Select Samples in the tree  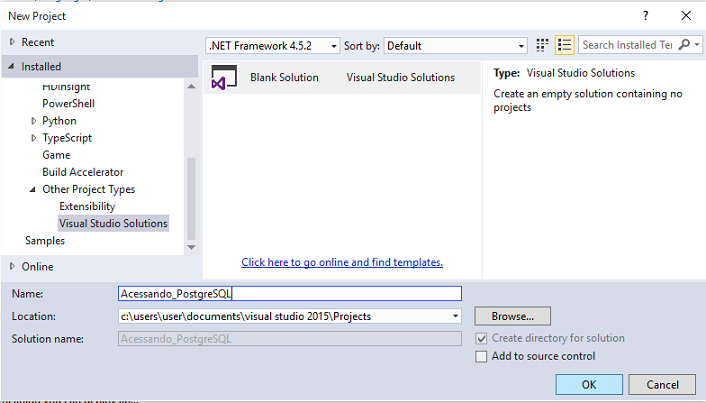click(x=45, y=240)
